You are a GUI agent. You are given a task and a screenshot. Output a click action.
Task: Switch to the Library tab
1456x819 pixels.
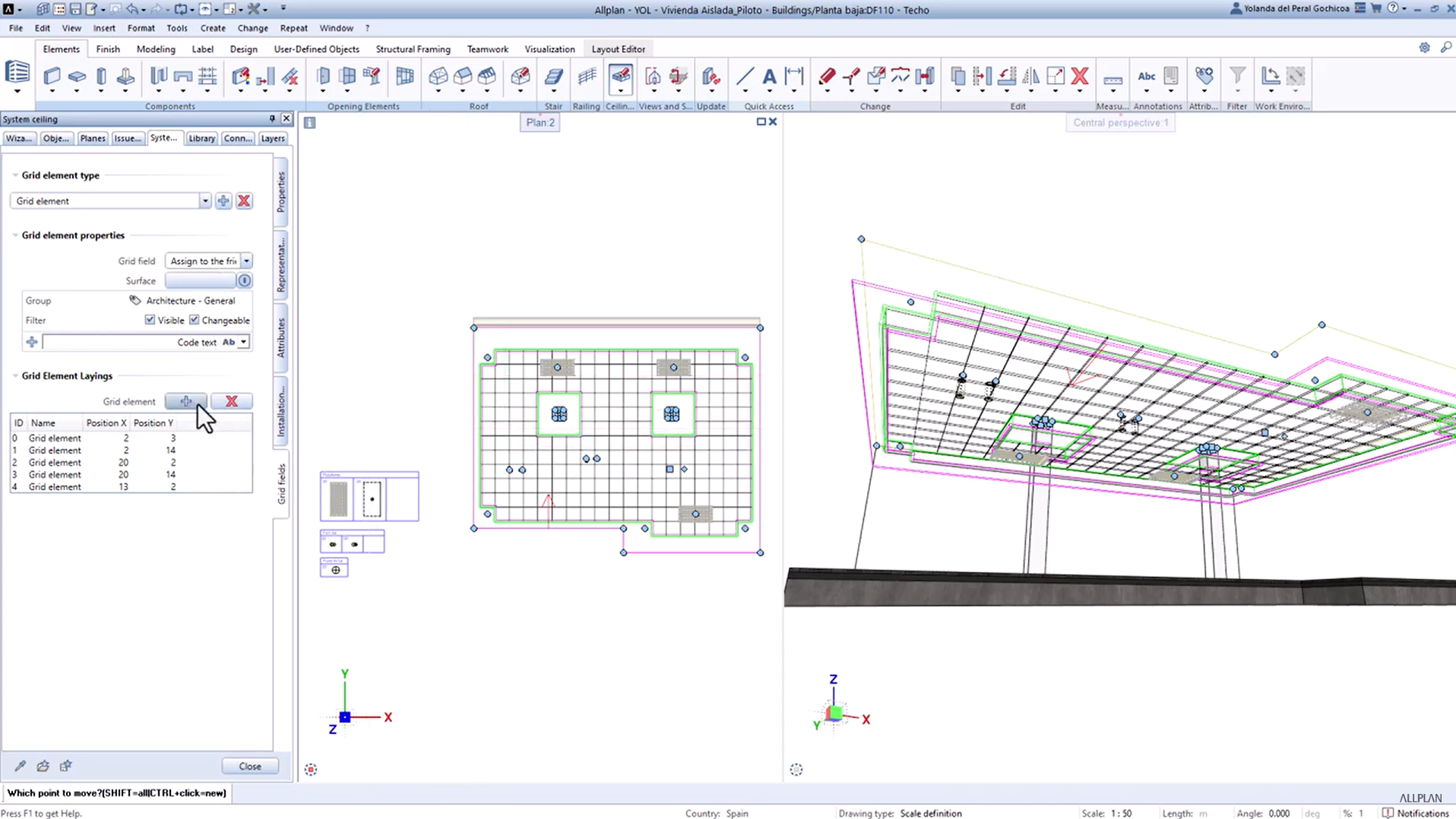click(201, 138)
